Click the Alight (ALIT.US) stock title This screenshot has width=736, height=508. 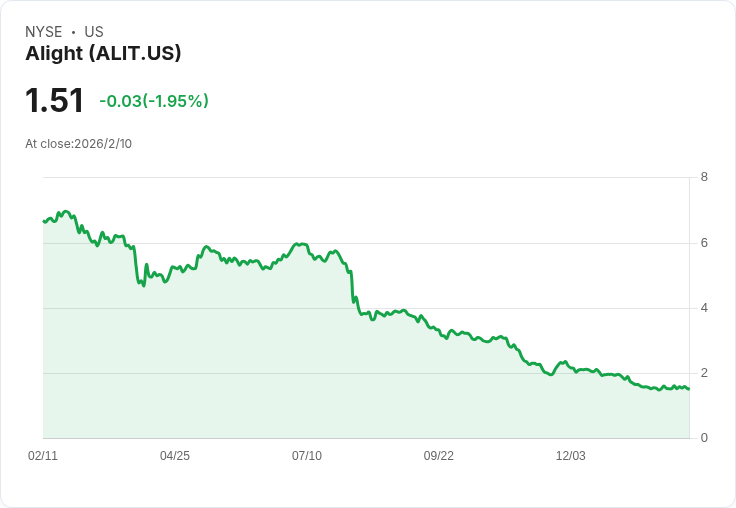[103, 54]
